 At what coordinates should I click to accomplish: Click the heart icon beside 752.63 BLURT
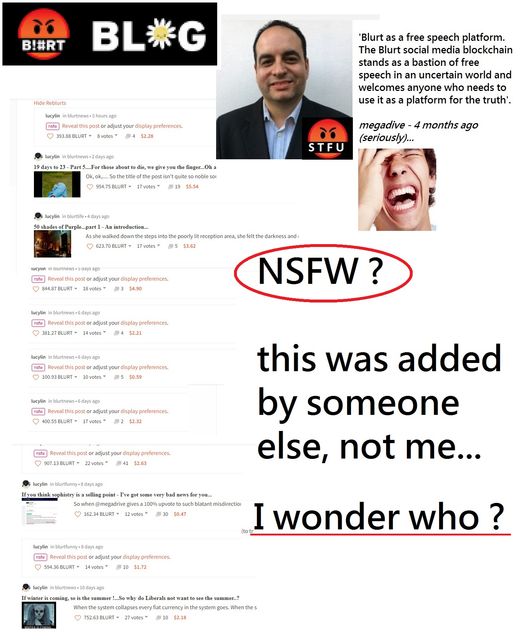pos(78,618)
